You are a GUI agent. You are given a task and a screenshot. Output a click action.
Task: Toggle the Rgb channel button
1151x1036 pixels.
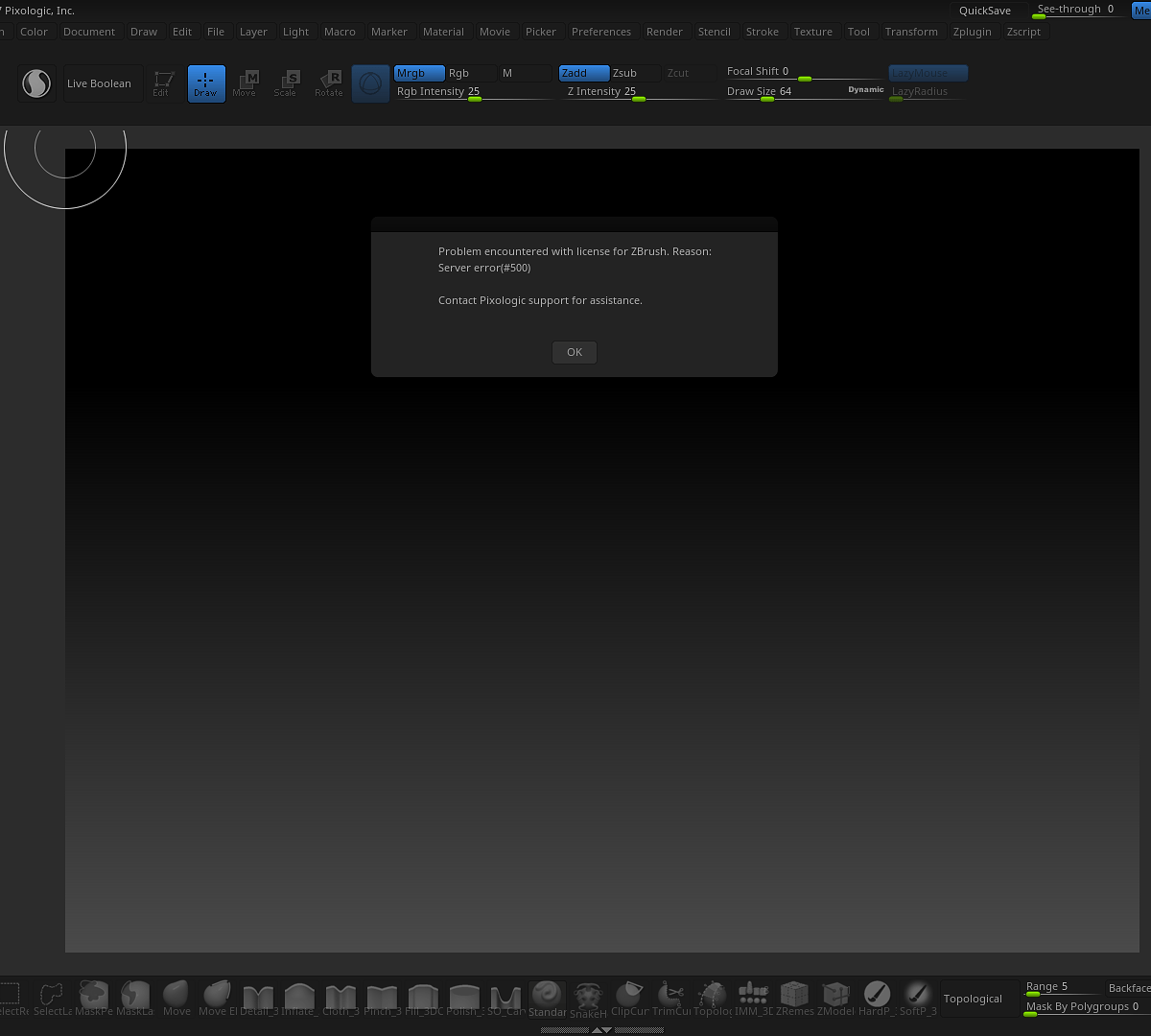pyautogui.click(x=471, y=73)
